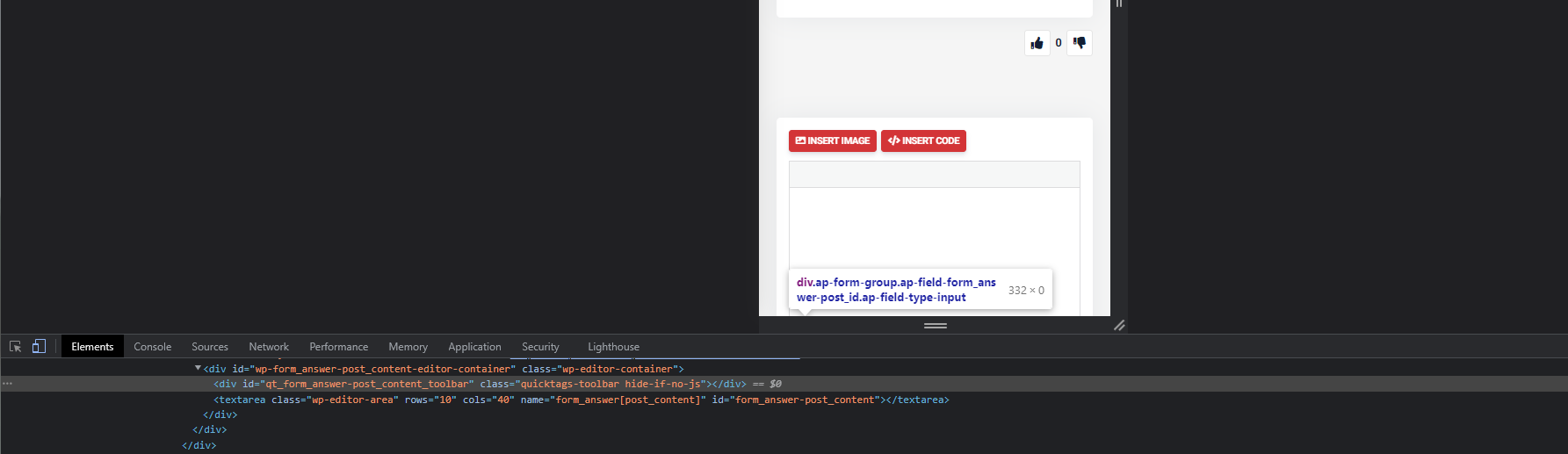Click inside the answer editor text area

(x=934, y=228)
